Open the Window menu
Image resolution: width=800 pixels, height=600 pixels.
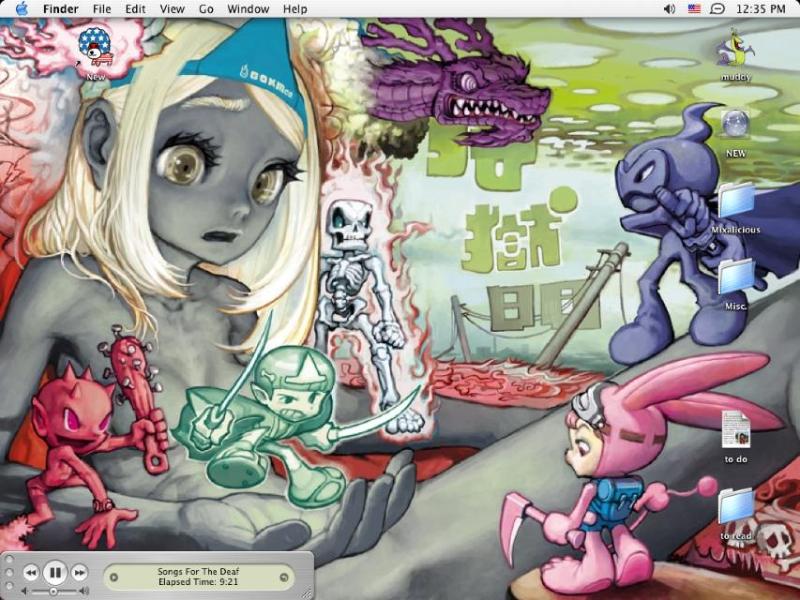click(x=247, y=9)
